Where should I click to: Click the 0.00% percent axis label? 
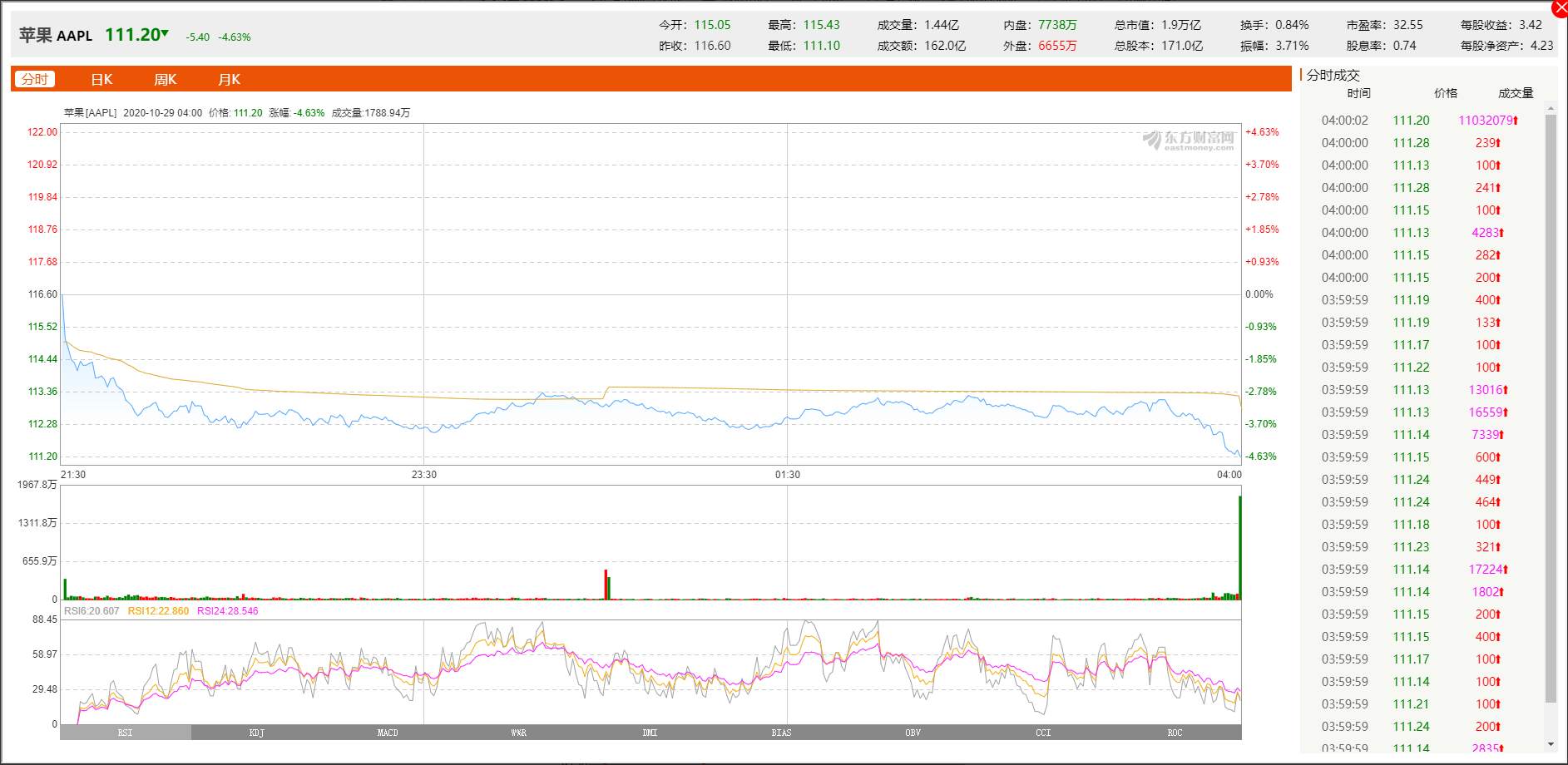point(1259,294)
